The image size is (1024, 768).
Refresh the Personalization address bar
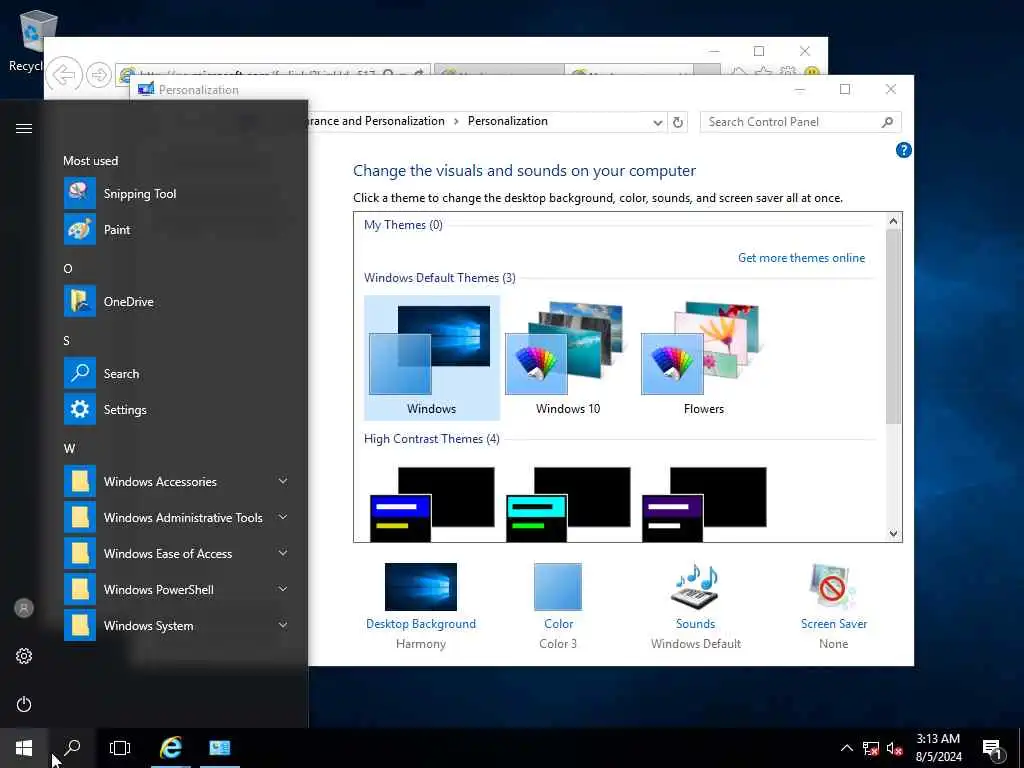pyautogui.click(x=678, y=122)
